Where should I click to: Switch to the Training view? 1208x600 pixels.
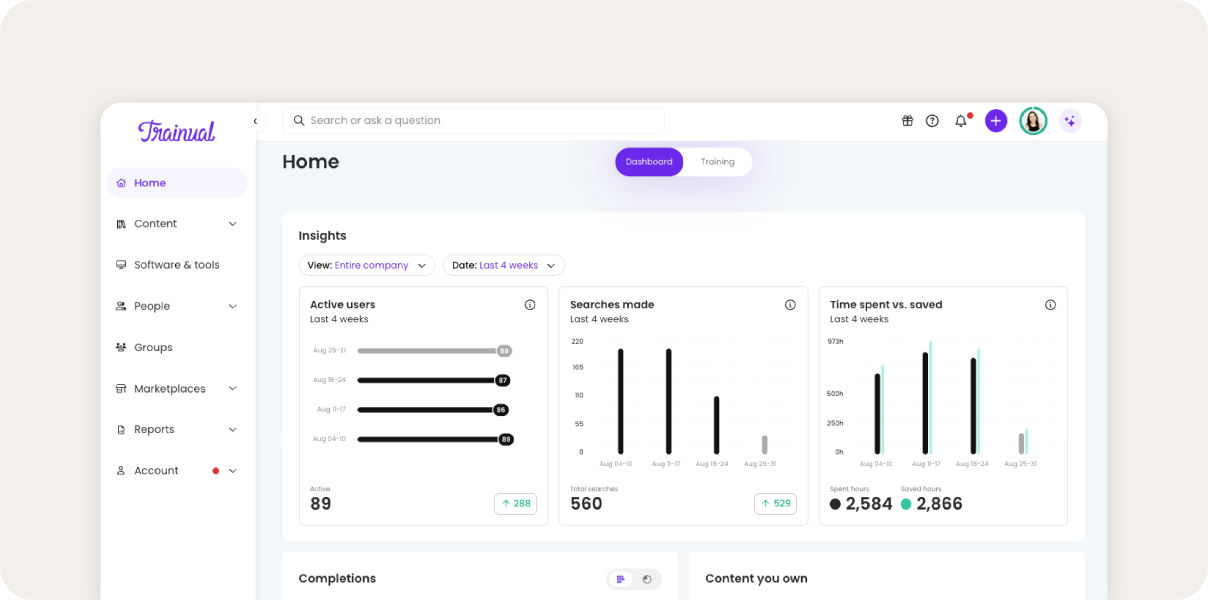717,162
